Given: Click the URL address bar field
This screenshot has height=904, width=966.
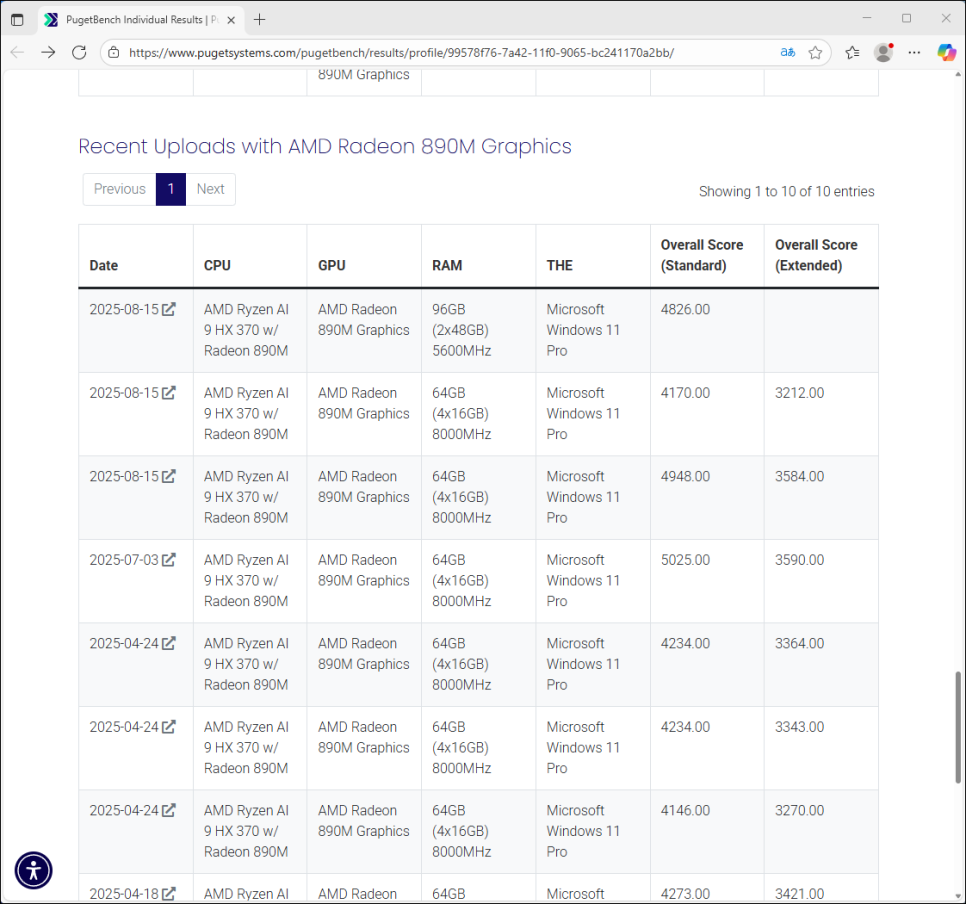Looking at the screenshot, I should [x=440, y=52].
